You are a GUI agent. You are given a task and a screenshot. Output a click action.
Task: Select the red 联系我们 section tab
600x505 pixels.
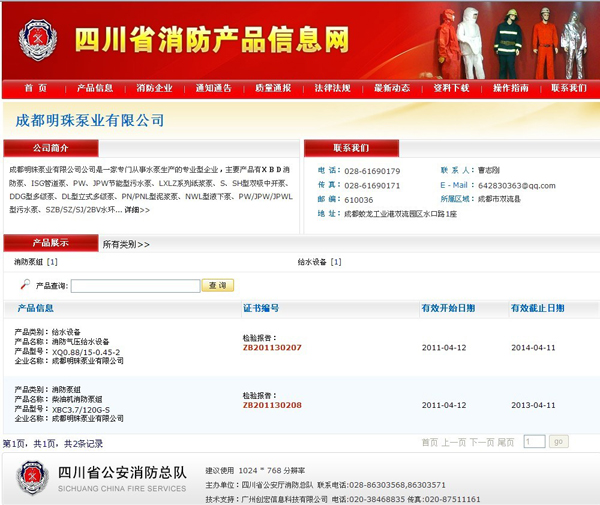pos(351,148)
